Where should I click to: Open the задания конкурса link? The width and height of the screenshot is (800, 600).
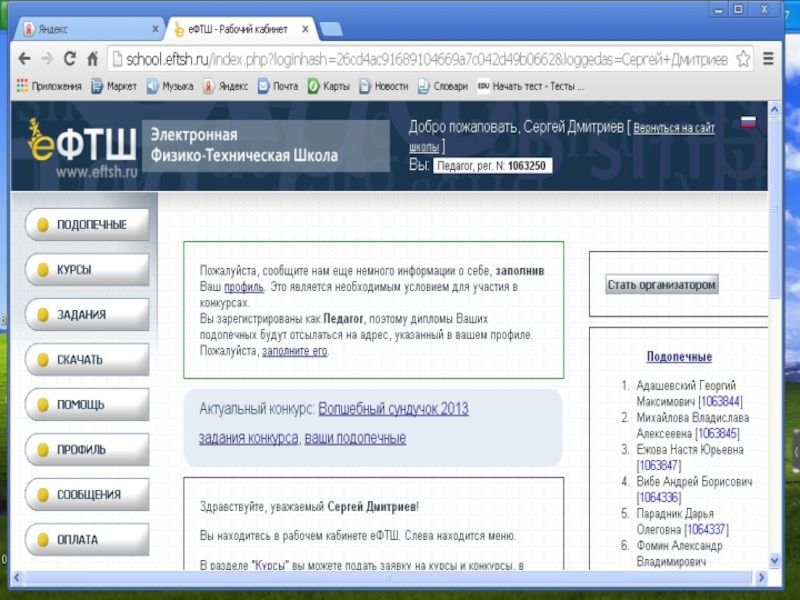pyautogui.click(x=248, y=438)
